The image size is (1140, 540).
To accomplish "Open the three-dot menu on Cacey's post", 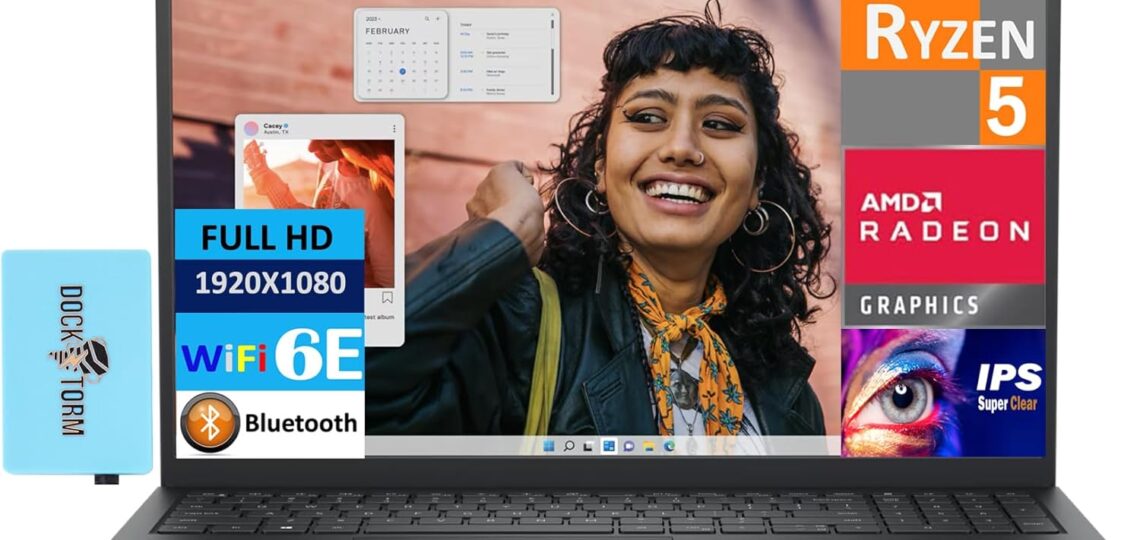I will (x=394, y=129).
